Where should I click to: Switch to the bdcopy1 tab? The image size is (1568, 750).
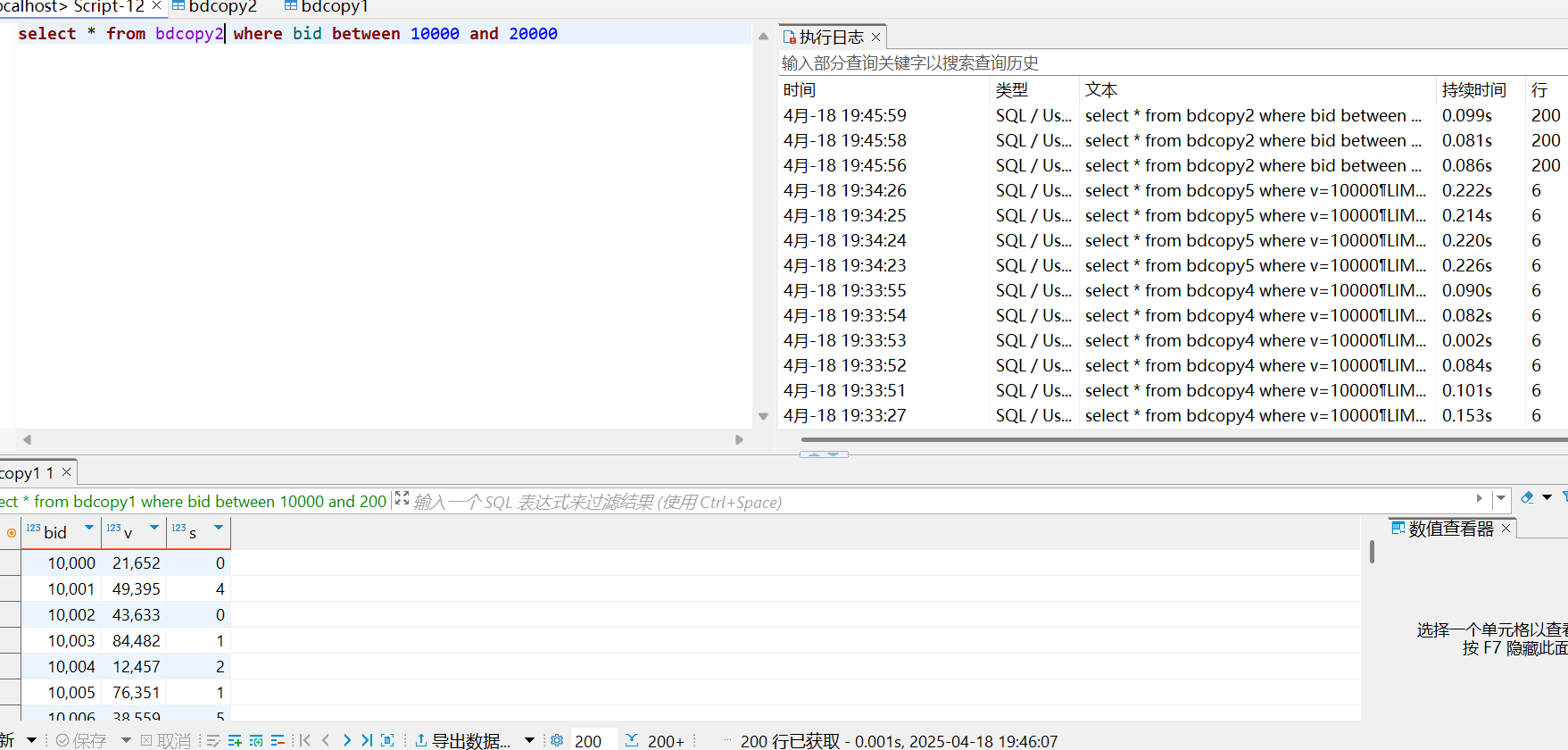pos(327,7)
